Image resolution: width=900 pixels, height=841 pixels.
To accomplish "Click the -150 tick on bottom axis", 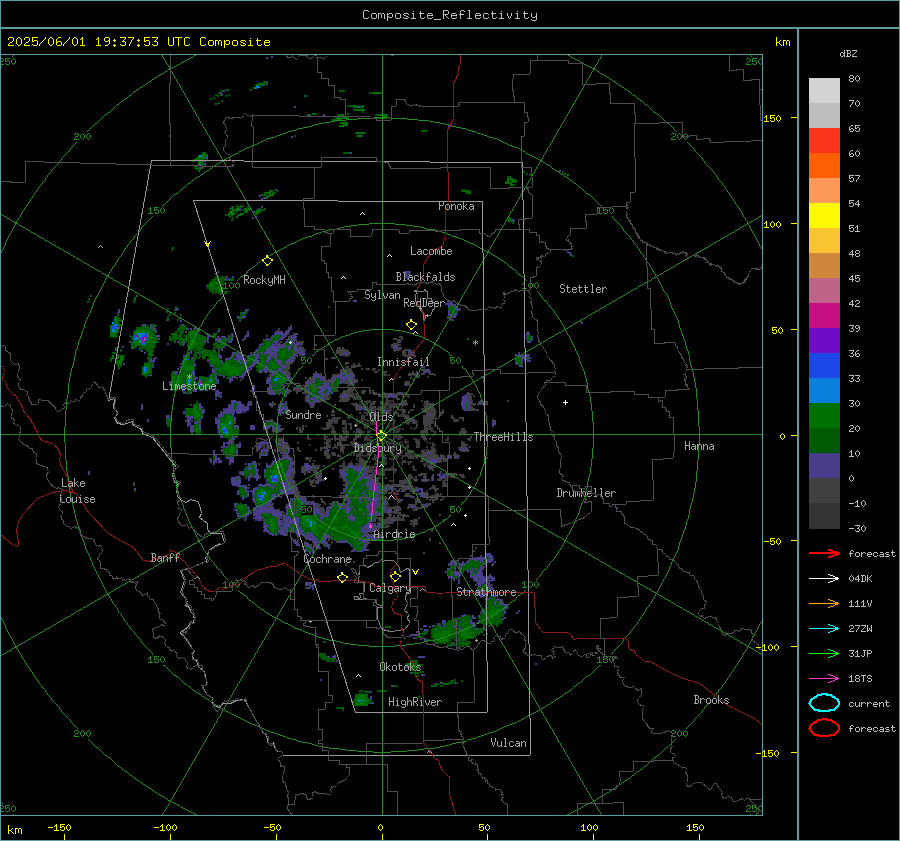I will click(x=59, y=828).
